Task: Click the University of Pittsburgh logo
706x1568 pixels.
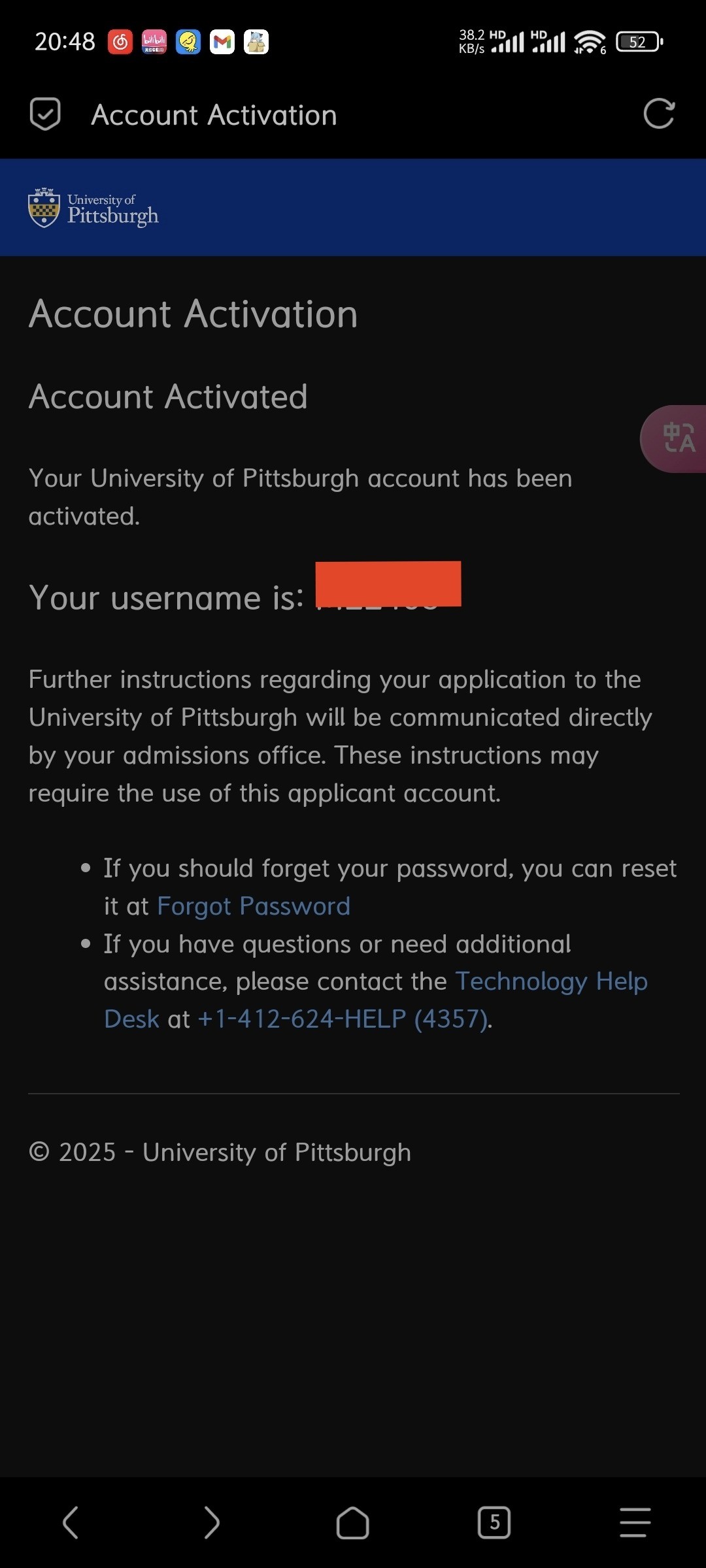Action: pos(93,208)
